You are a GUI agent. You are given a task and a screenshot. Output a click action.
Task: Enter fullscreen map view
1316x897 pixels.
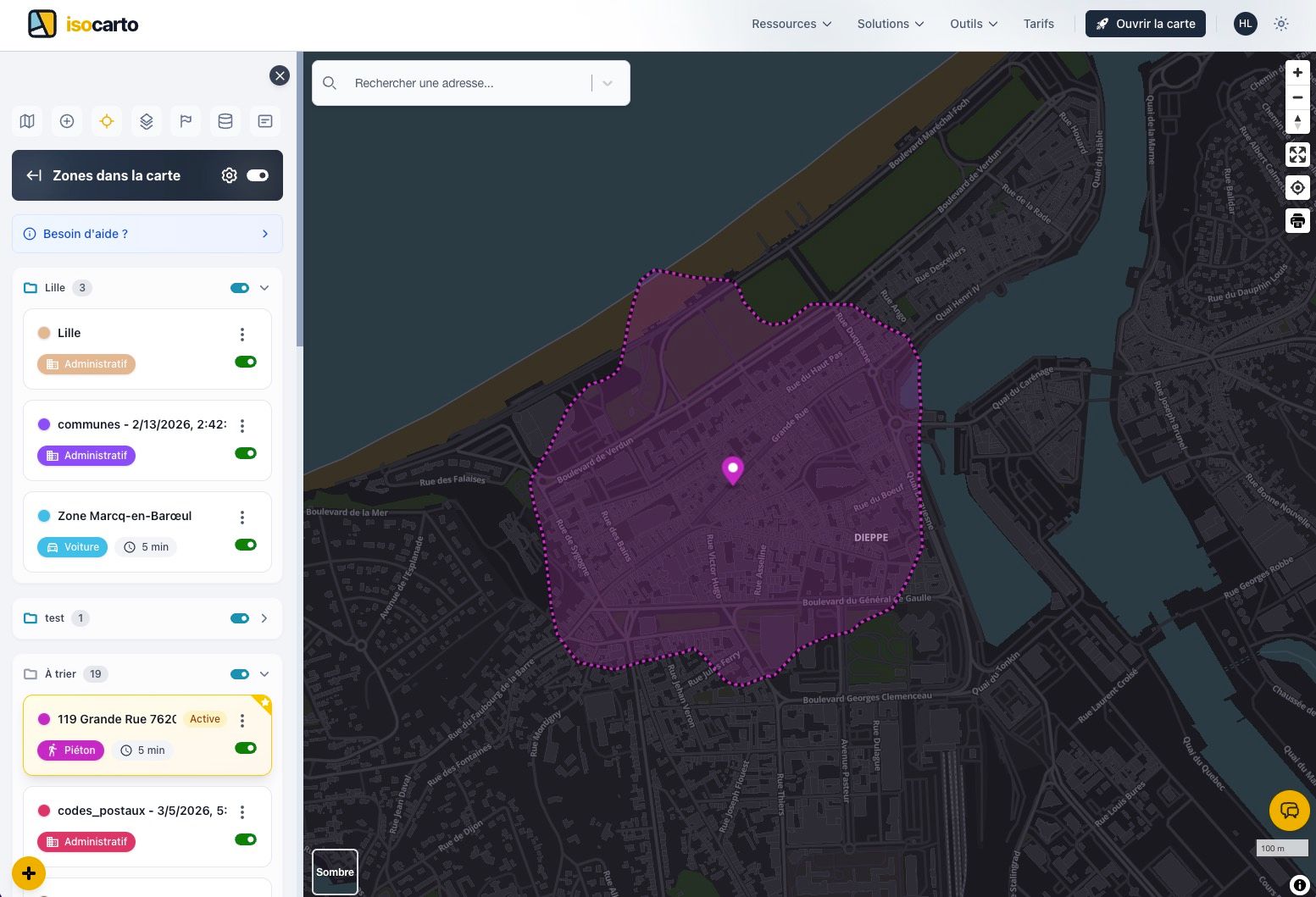1297,154
